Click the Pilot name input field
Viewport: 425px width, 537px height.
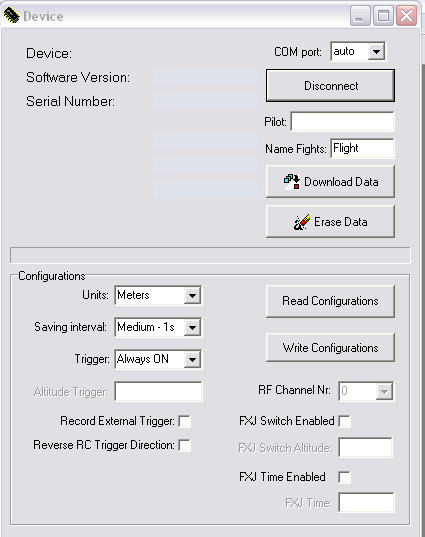[x=342, y=121]
